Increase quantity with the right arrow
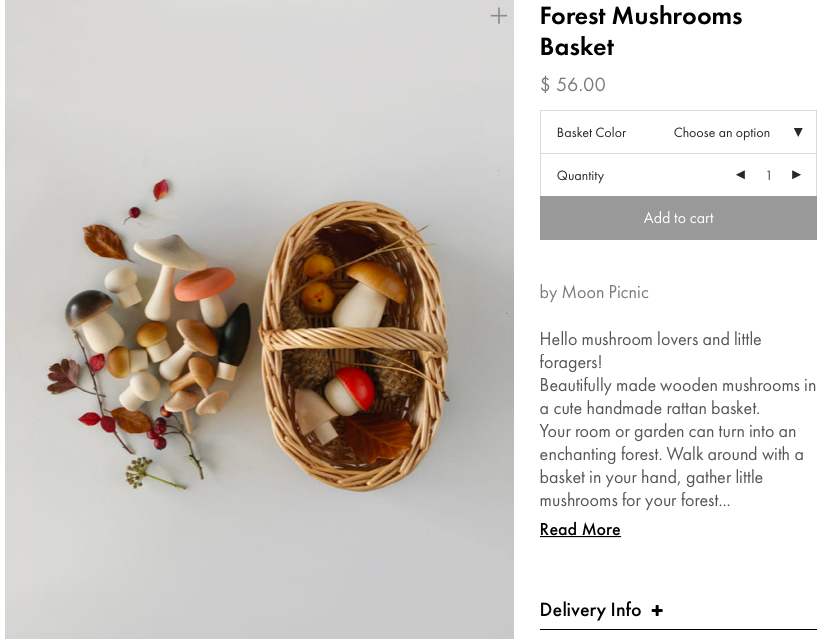 [796, 175]
